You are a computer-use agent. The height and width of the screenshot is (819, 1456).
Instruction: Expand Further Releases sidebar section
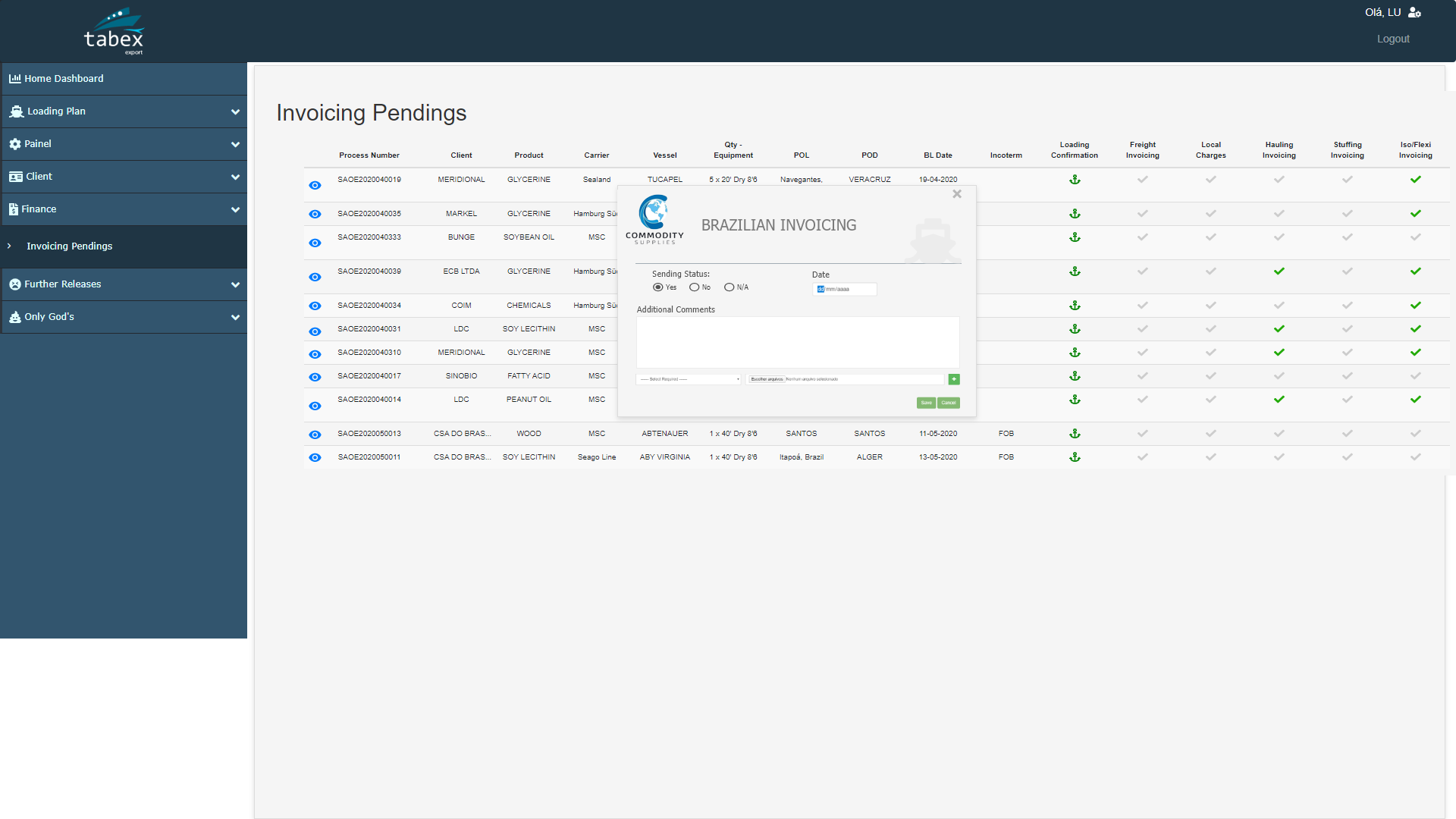click(x=124, y=284)
